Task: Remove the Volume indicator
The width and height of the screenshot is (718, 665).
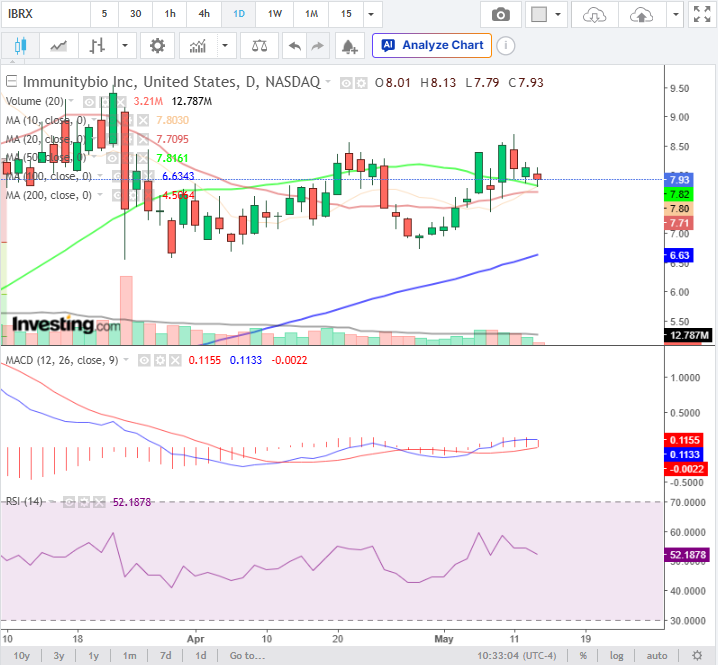Action: [120, 101]
